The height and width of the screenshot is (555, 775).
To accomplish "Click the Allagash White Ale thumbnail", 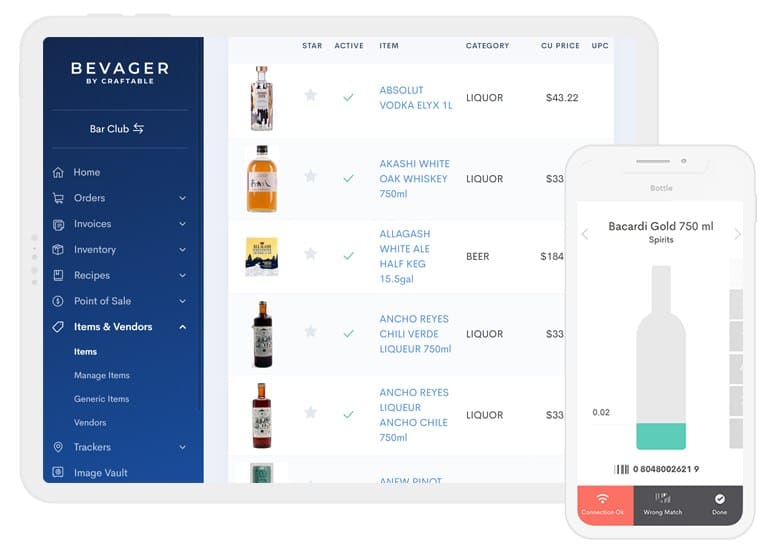I will tap(262, 256).
